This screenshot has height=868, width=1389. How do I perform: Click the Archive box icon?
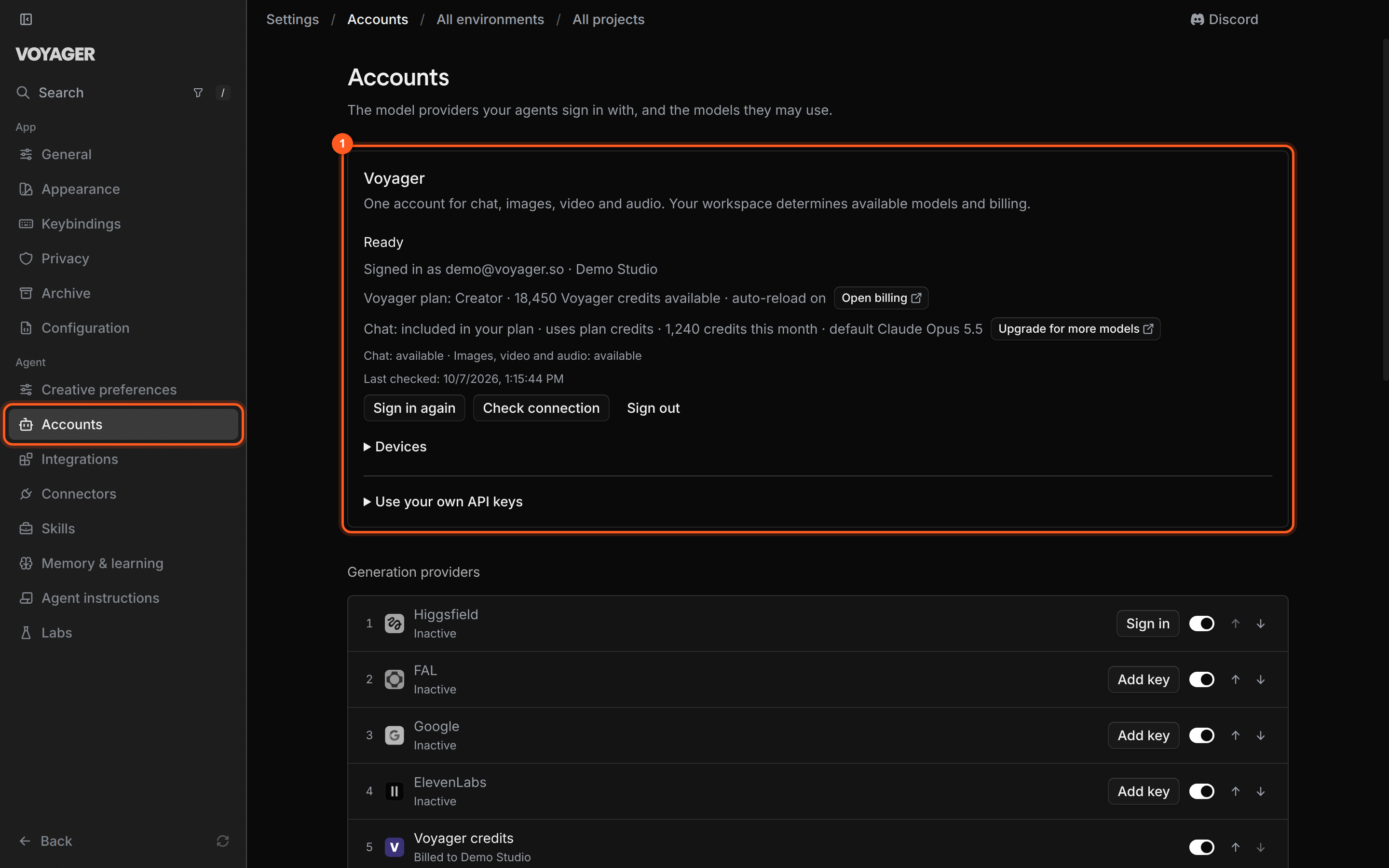click(26, 293)
